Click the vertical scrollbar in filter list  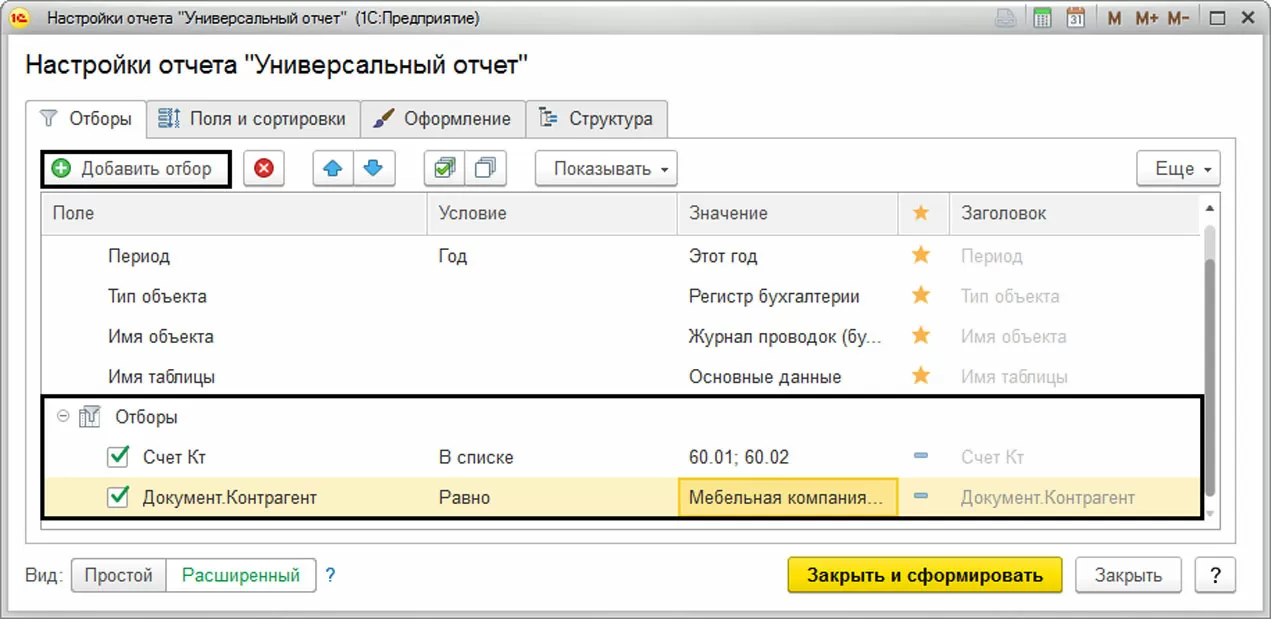1209,360
